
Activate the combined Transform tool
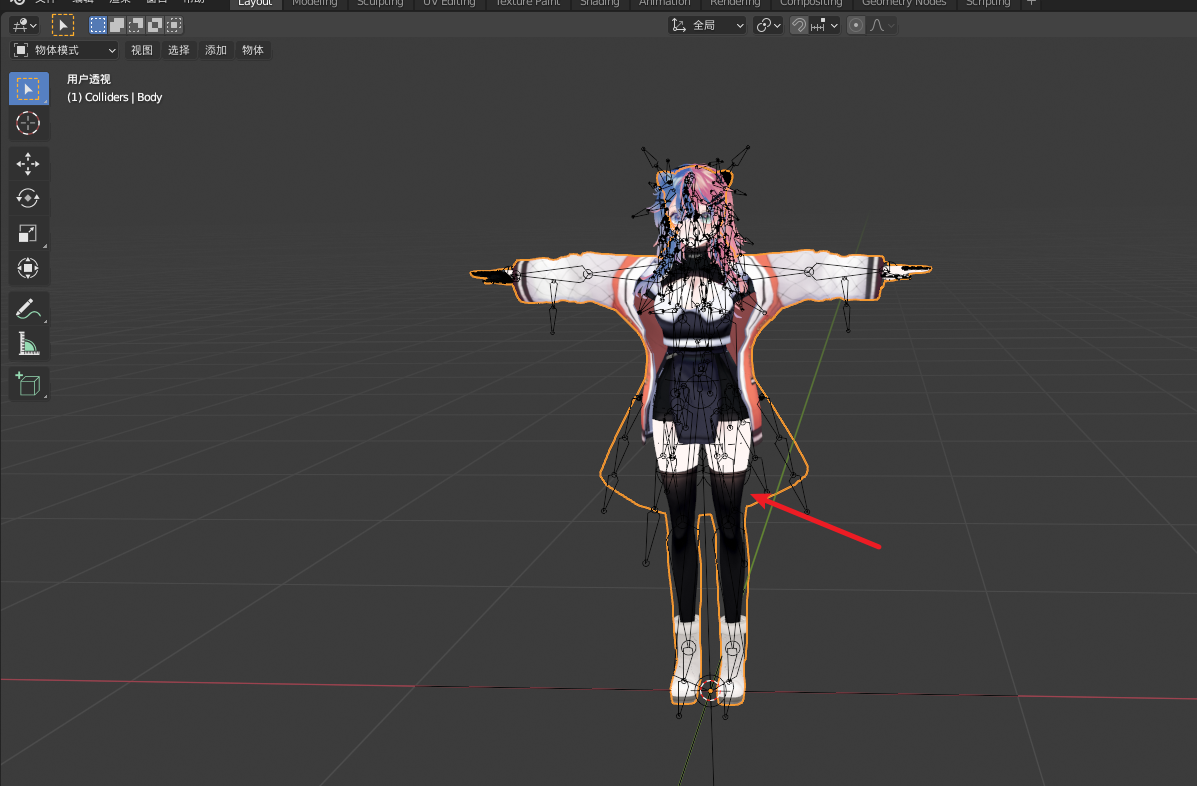28,269
